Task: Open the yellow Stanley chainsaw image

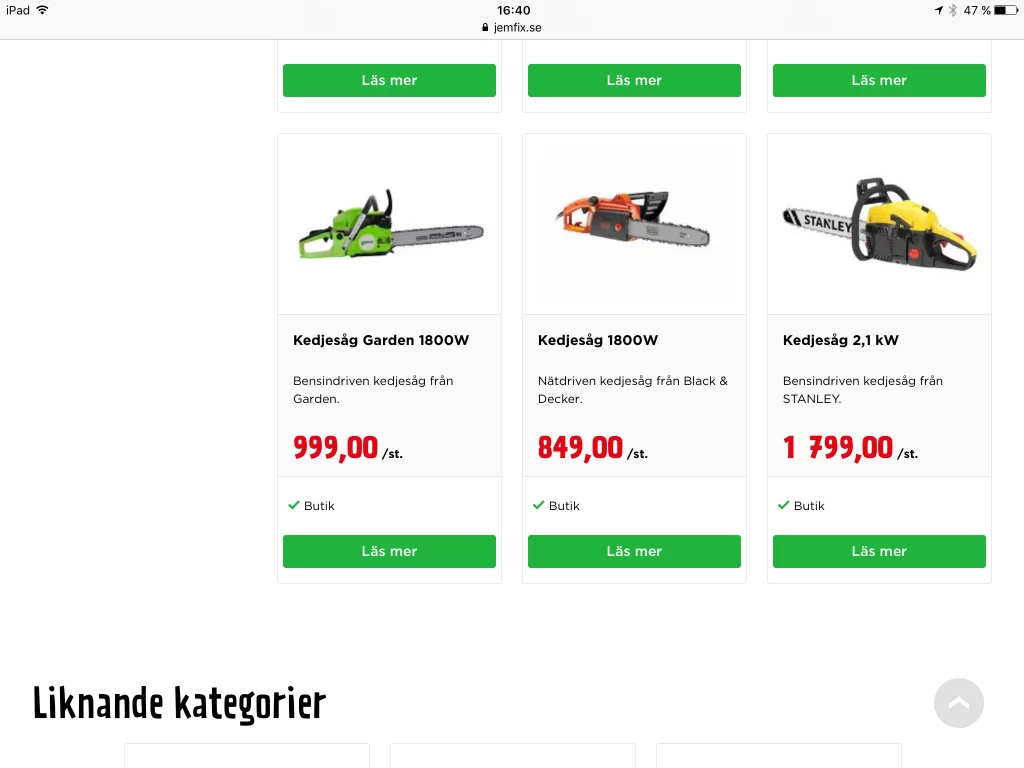Action: coord(880,223)
